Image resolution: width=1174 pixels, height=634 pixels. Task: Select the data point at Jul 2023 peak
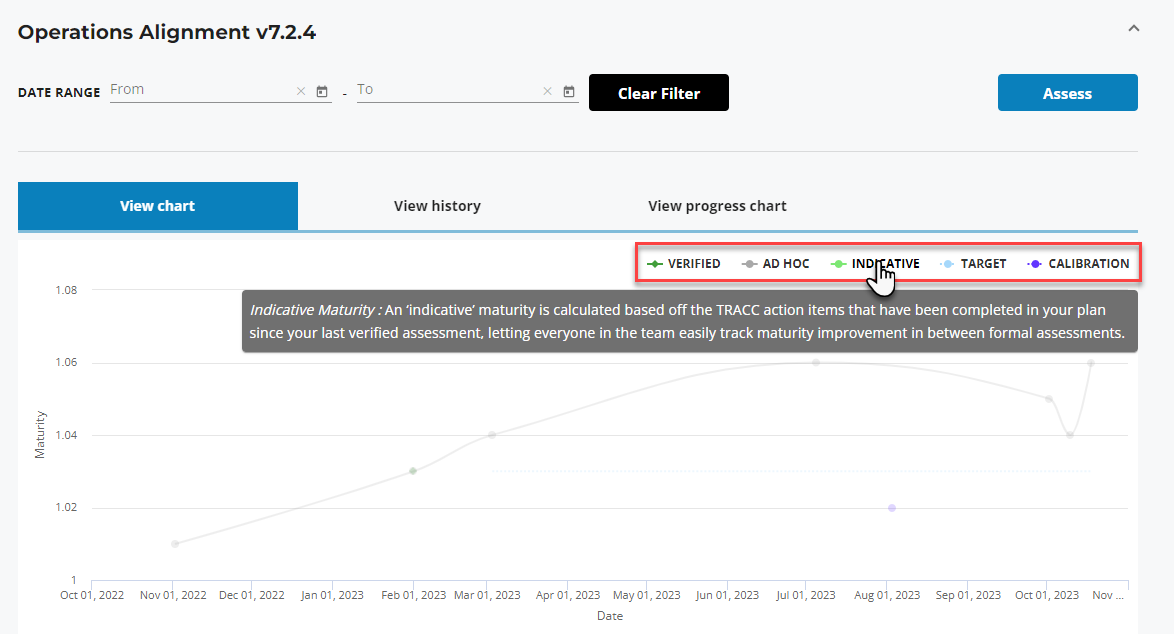click(x=816, y=362)
